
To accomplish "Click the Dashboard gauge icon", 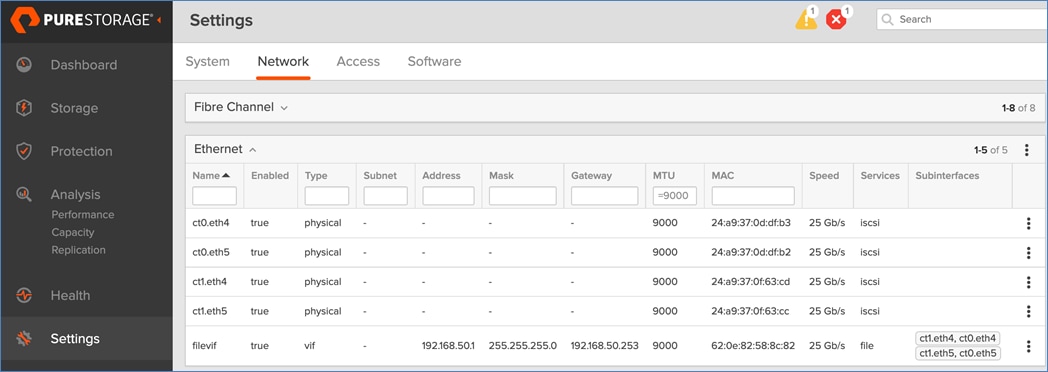I will coord(24,65).
